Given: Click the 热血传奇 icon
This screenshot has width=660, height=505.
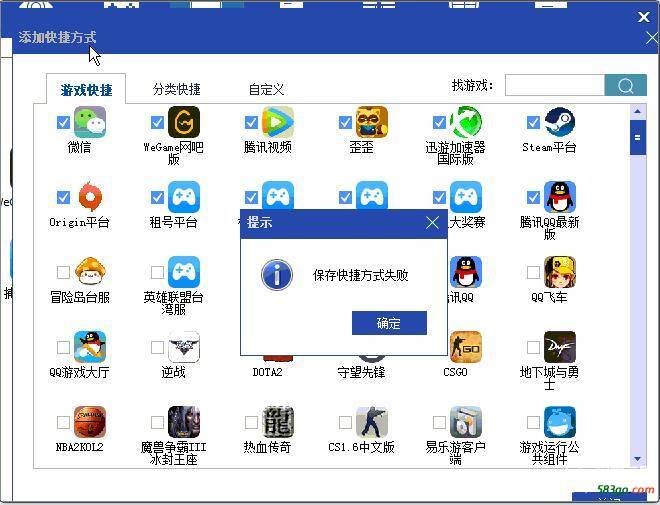Looking at the screenshot, I should (278, 422).
